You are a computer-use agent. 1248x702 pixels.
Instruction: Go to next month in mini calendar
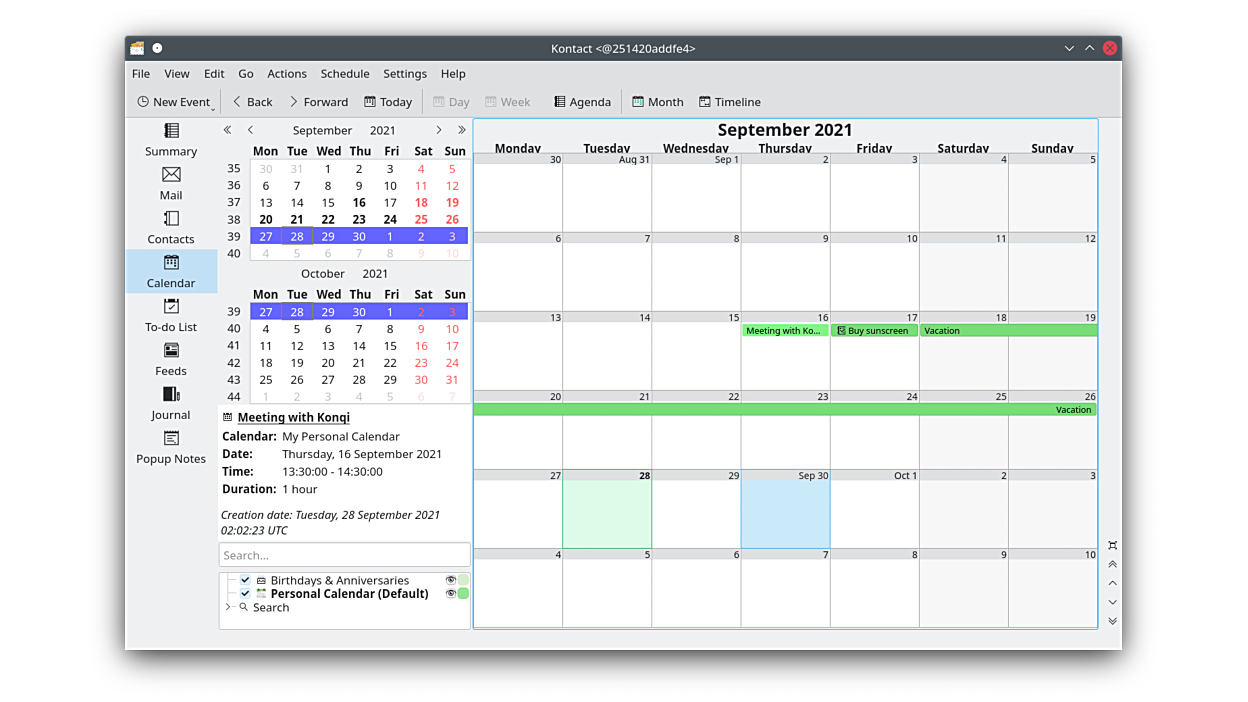click(x=438, y=130)
